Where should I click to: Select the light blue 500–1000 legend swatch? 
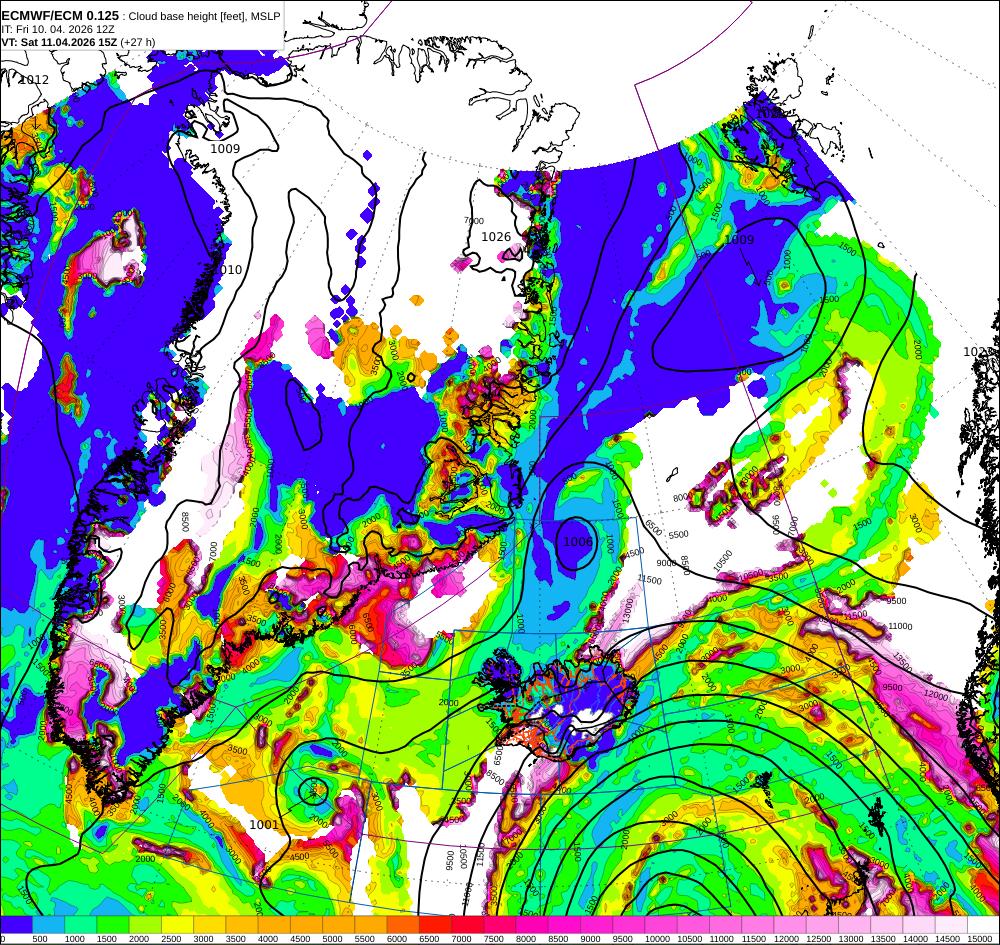(x=48, y=925)
